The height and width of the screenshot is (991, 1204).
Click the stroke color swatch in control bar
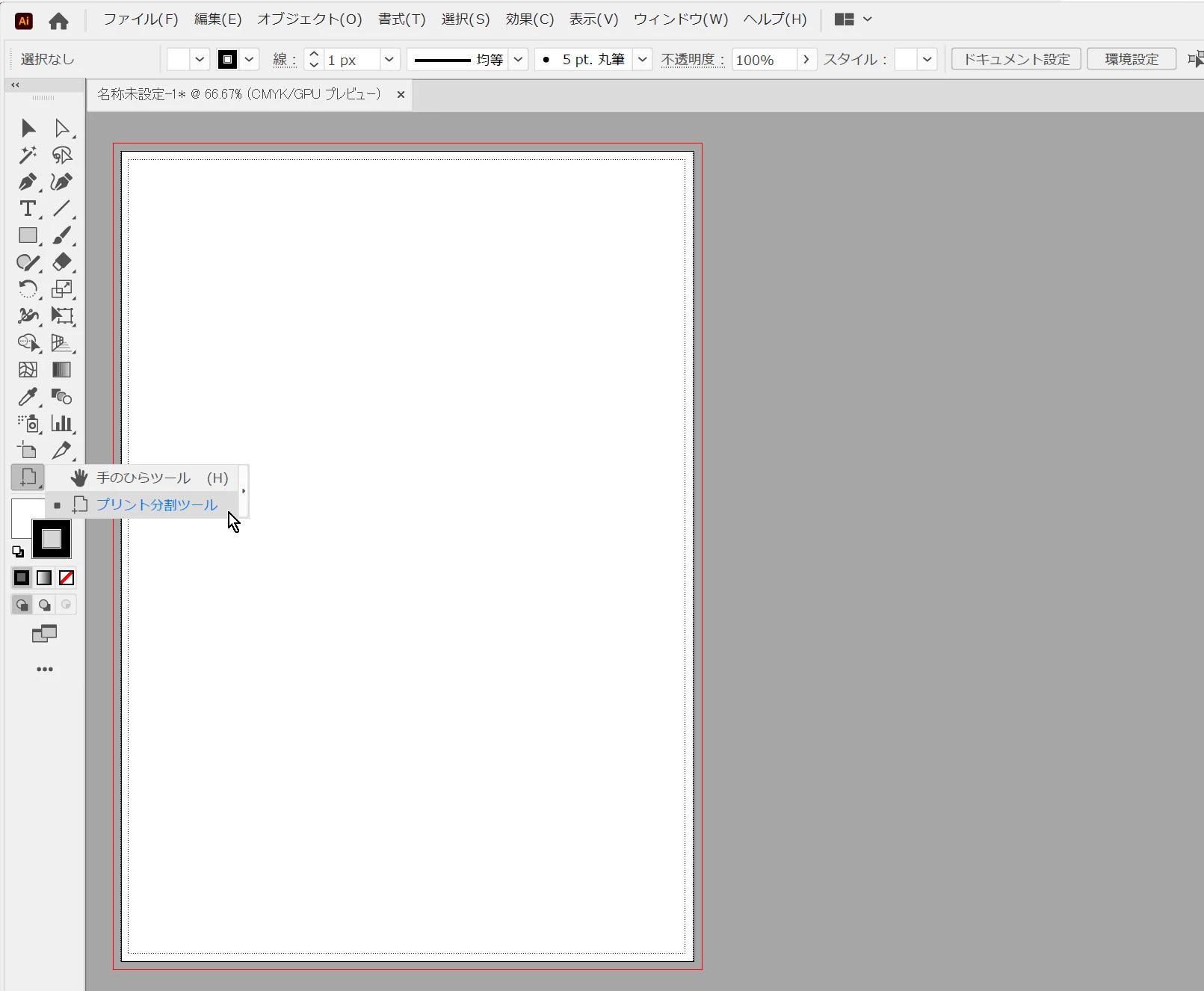228,60
